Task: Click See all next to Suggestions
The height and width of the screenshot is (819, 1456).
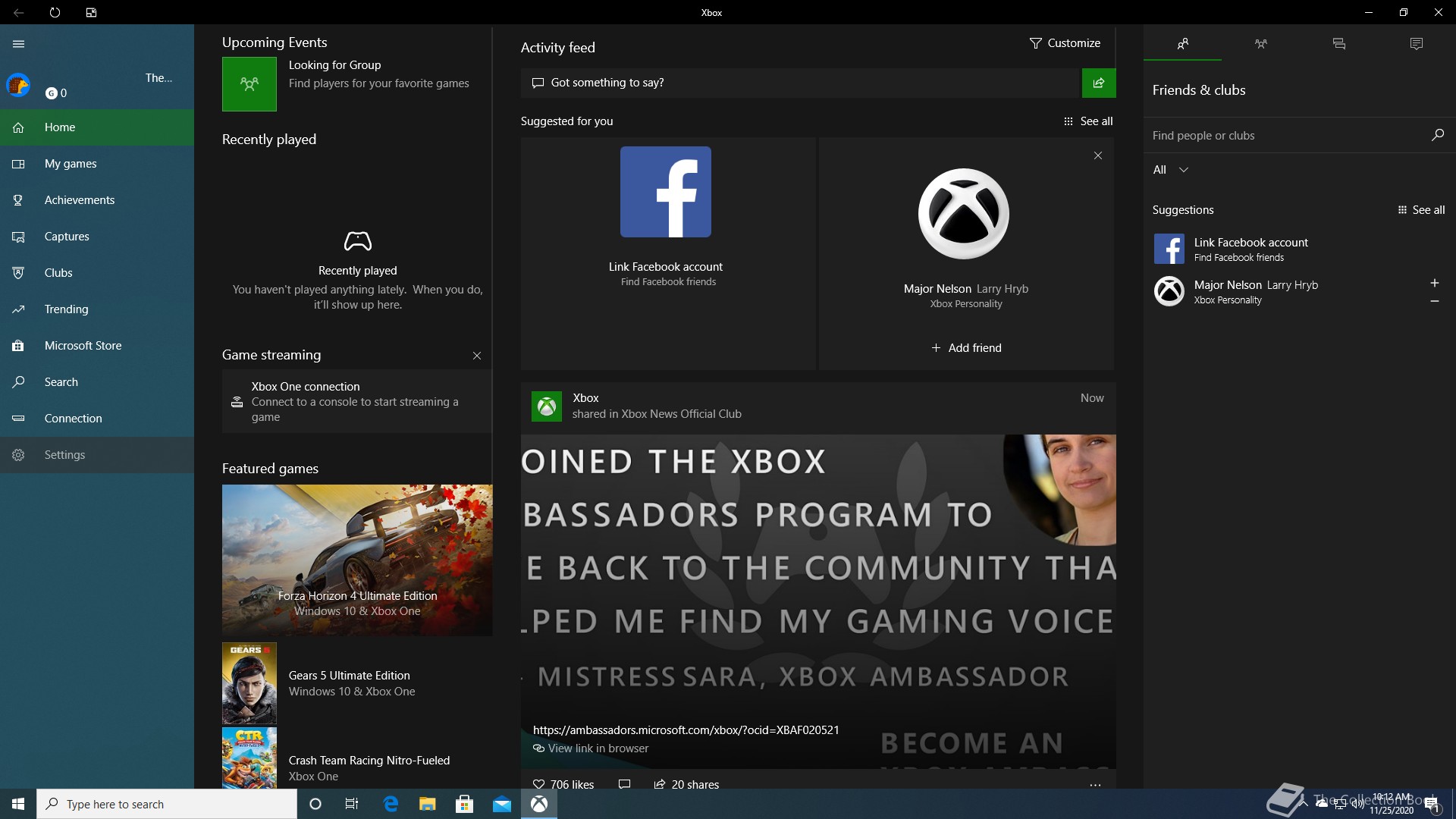Action: pos(1421,210)
